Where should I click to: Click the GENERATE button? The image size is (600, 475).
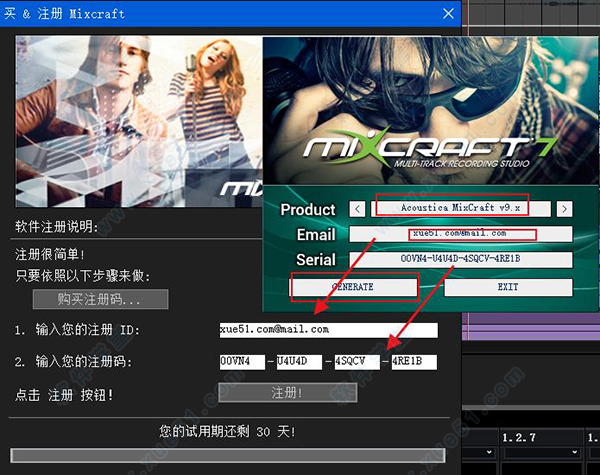(353, 287)
